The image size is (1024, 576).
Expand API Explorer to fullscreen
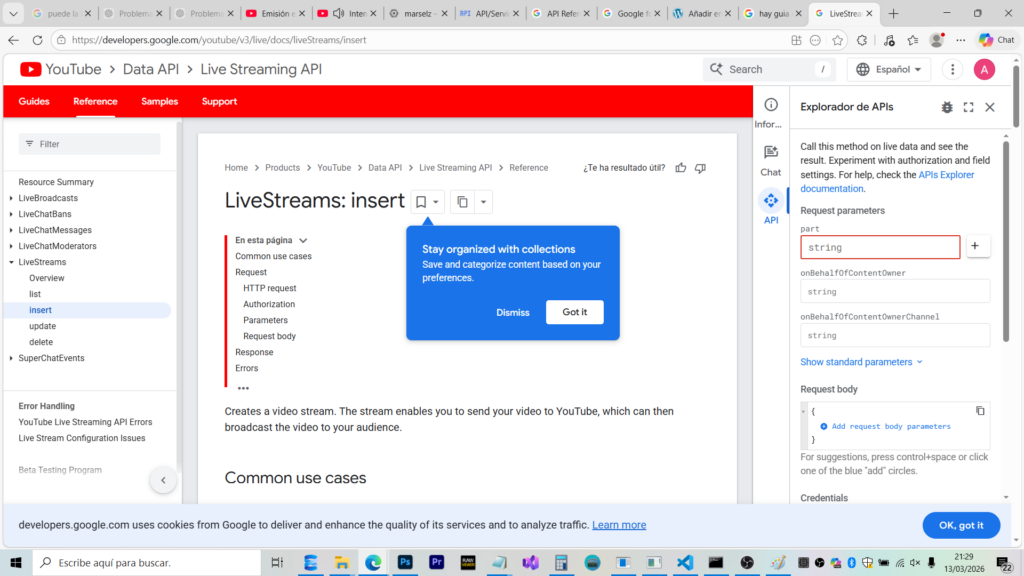tap(968, 107)
